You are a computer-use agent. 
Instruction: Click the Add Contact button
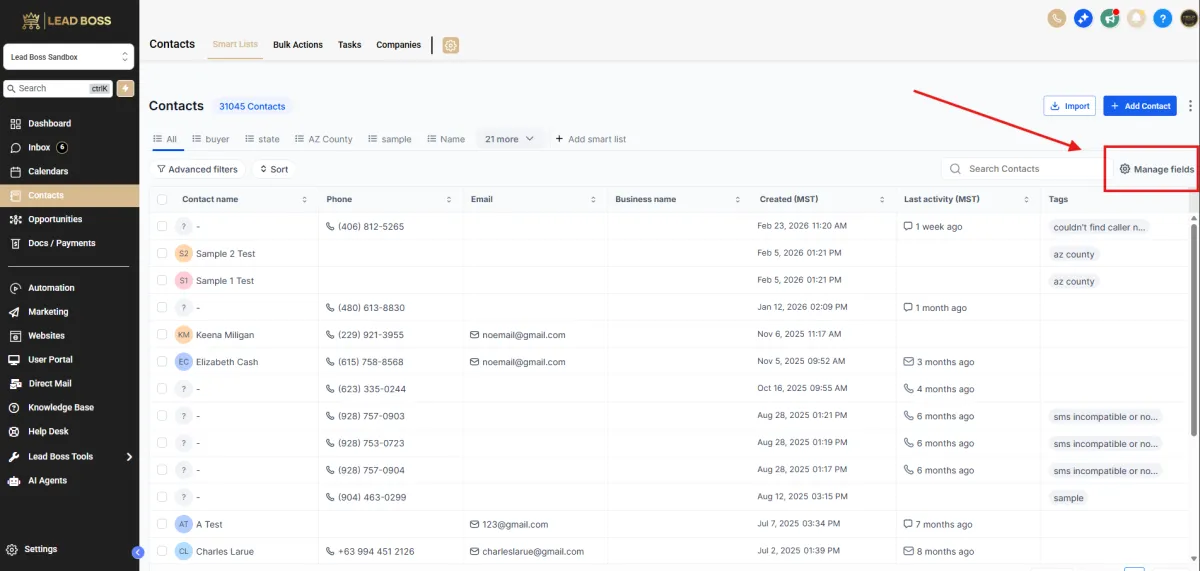pos(1139,106)
